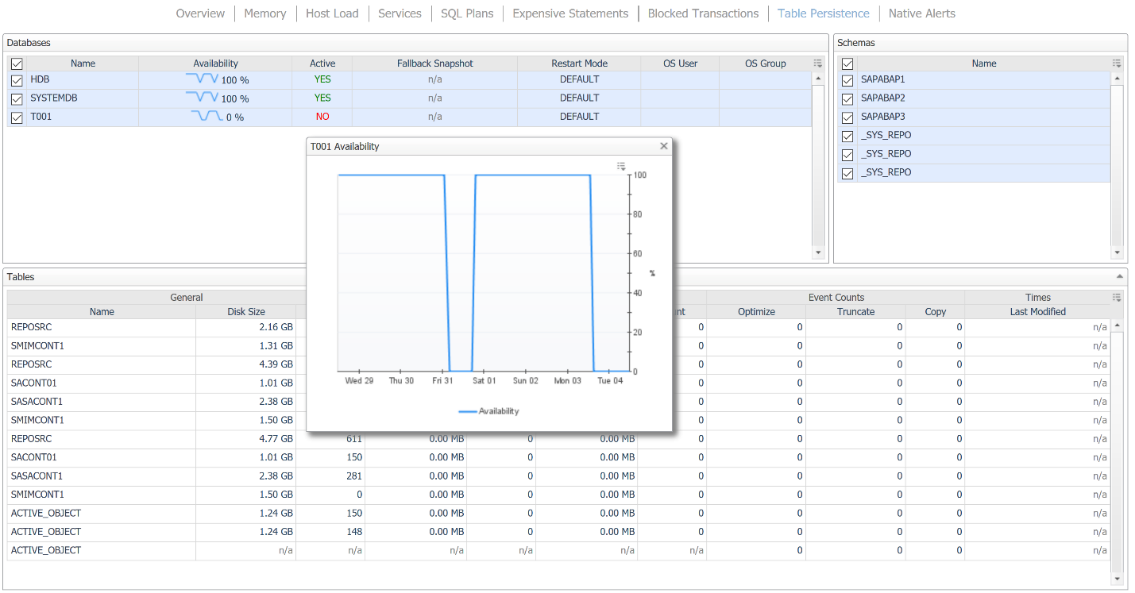
Task: Sort tables by Disk Size column
Action: click(x=246, y=312)
